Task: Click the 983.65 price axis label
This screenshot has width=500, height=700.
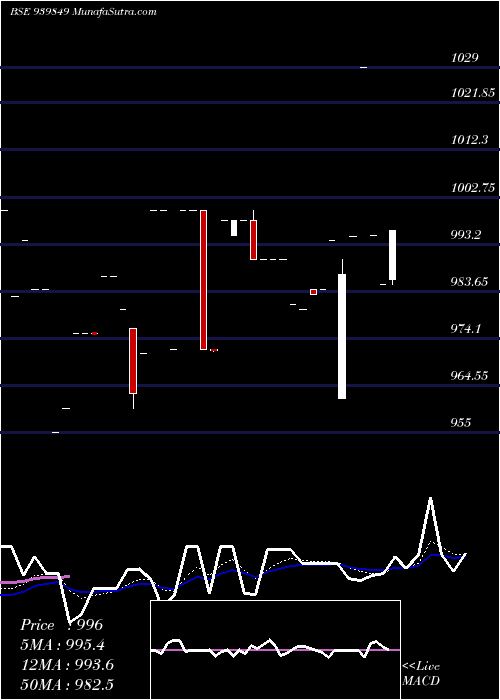Action: (x=469, y=282)
